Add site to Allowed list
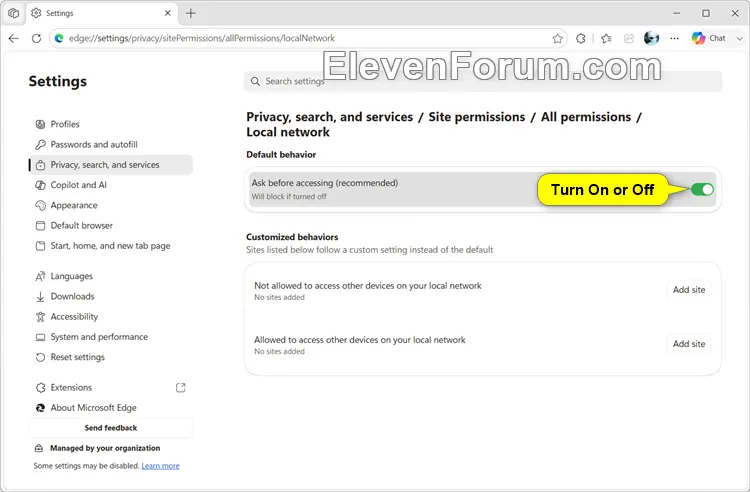The image size is (750, 492). 689,344
